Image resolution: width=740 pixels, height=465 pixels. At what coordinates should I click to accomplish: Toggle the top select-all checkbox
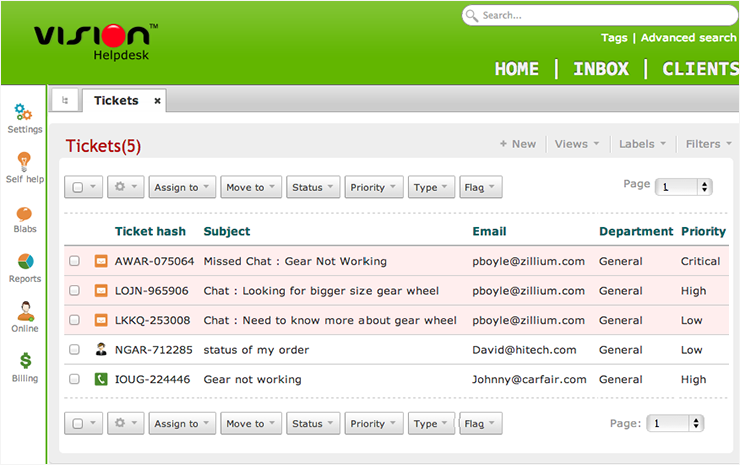(78, 187)
